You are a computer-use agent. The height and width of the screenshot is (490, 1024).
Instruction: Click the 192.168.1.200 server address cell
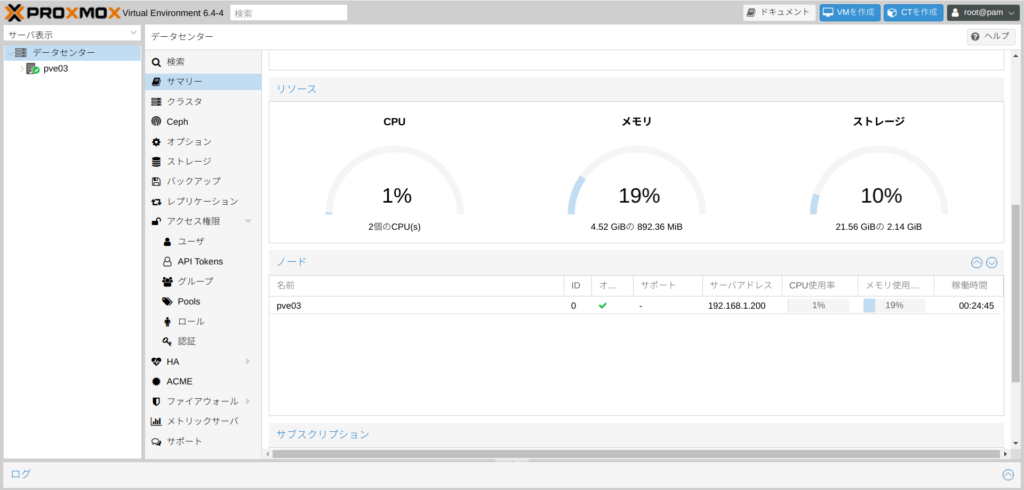pos(741,305)
